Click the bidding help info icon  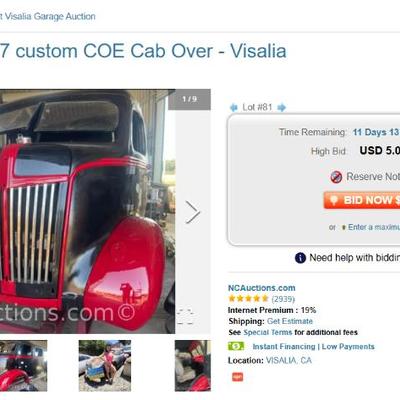tap(300, 258)
